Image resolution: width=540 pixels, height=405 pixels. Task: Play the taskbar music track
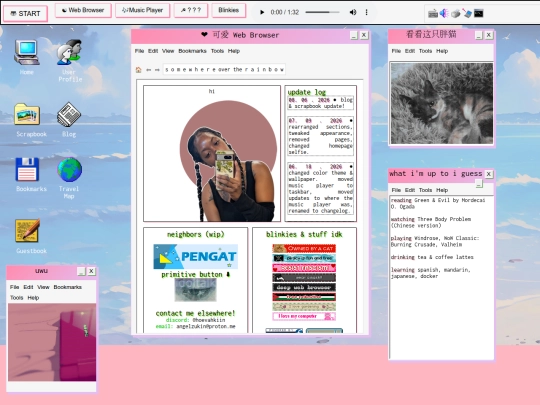click(262, 12)
